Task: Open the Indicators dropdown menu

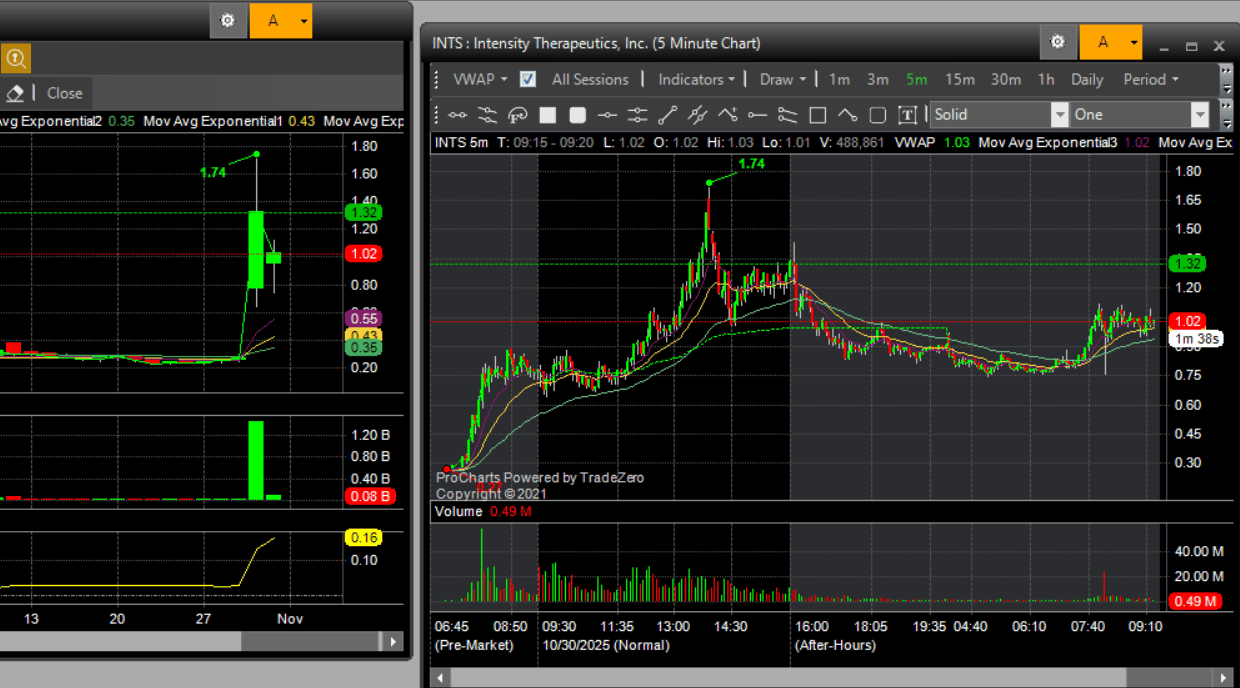Action: [x=696, y=79]
